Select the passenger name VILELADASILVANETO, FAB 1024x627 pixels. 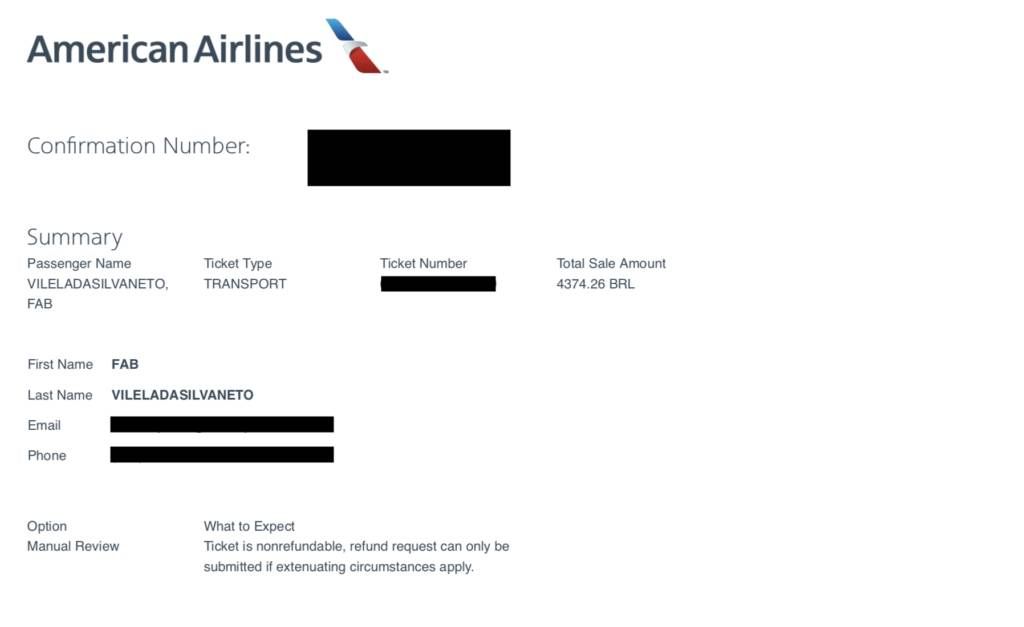[97, 294]
